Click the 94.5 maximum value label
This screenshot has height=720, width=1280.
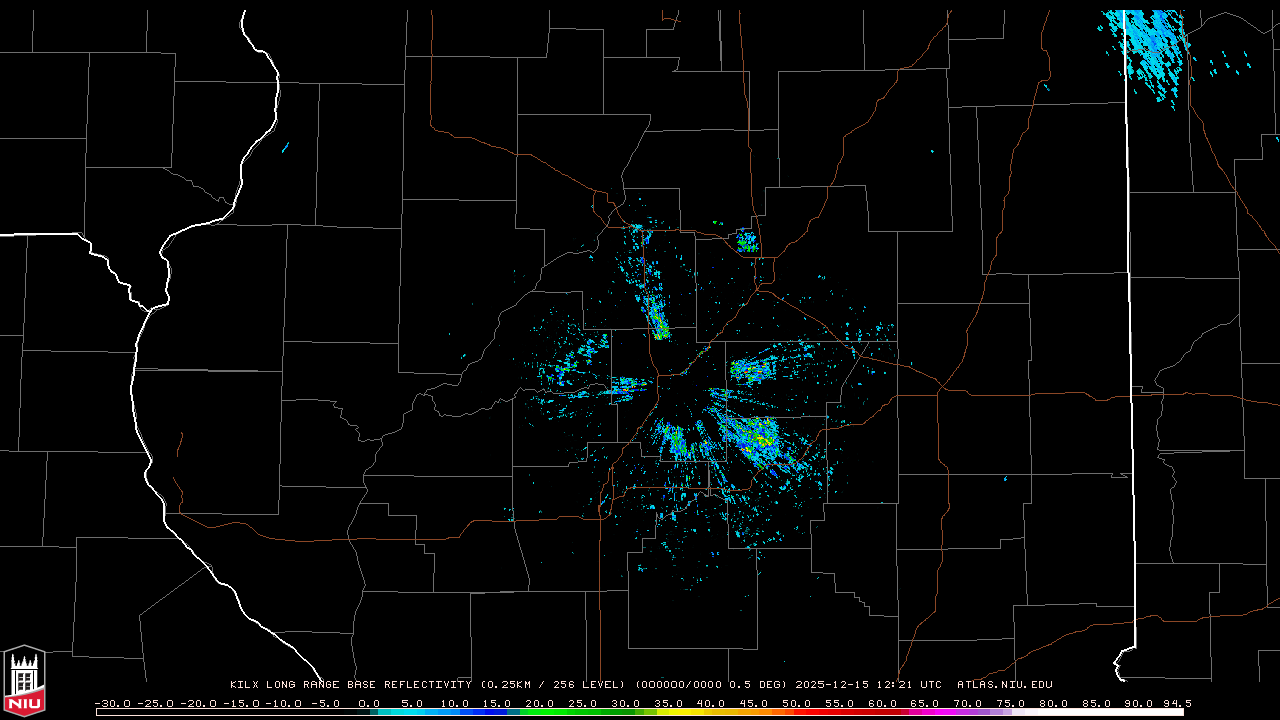pos(1176,703)
